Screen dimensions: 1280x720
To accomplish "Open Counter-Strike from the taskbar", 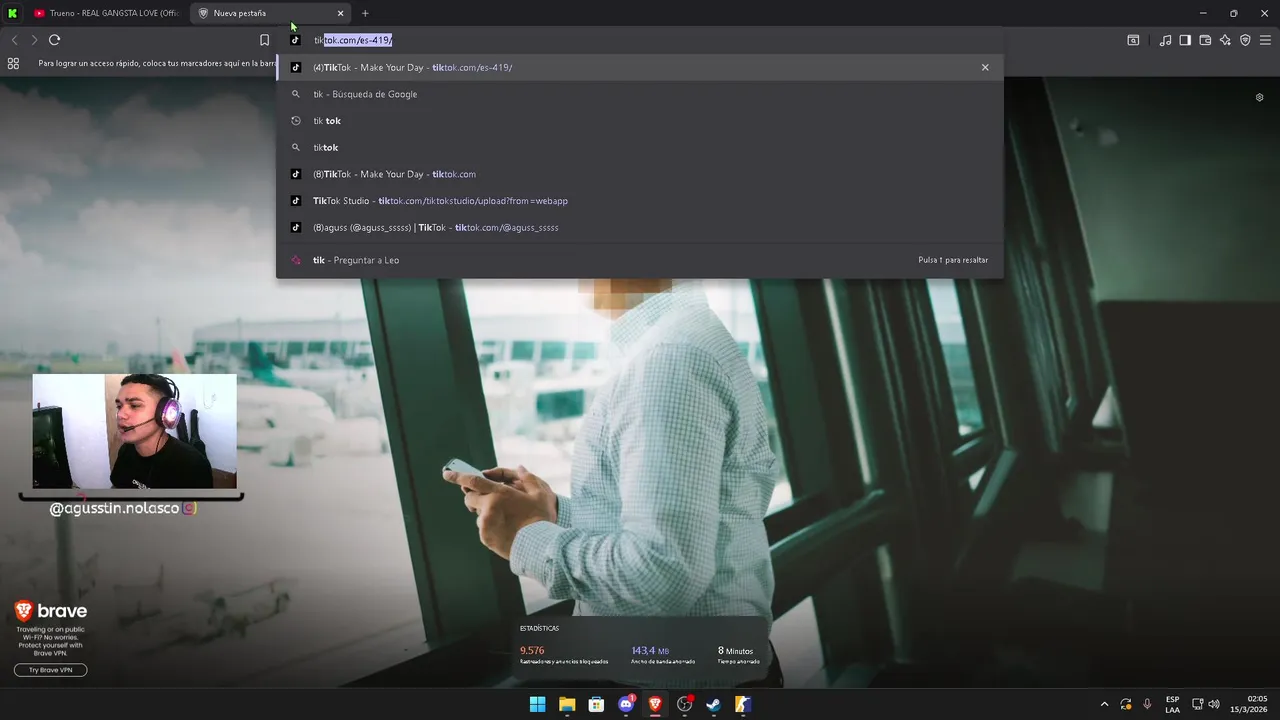I will click(743, 704).
